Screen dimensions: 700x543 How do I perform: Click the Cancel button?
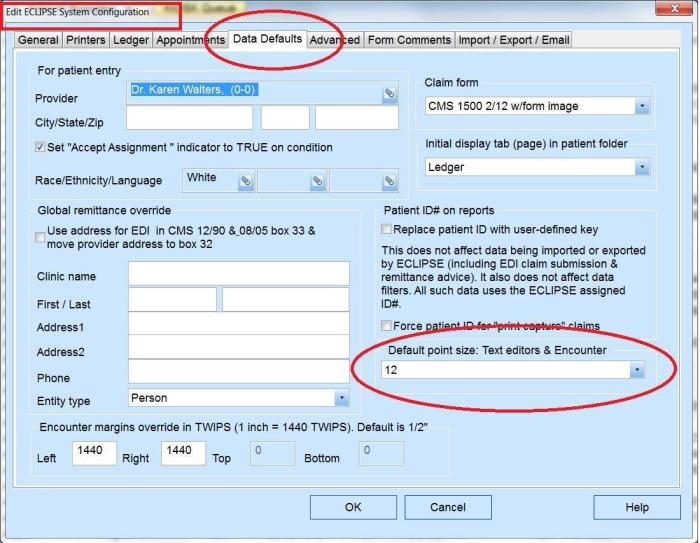coord(448,507)
